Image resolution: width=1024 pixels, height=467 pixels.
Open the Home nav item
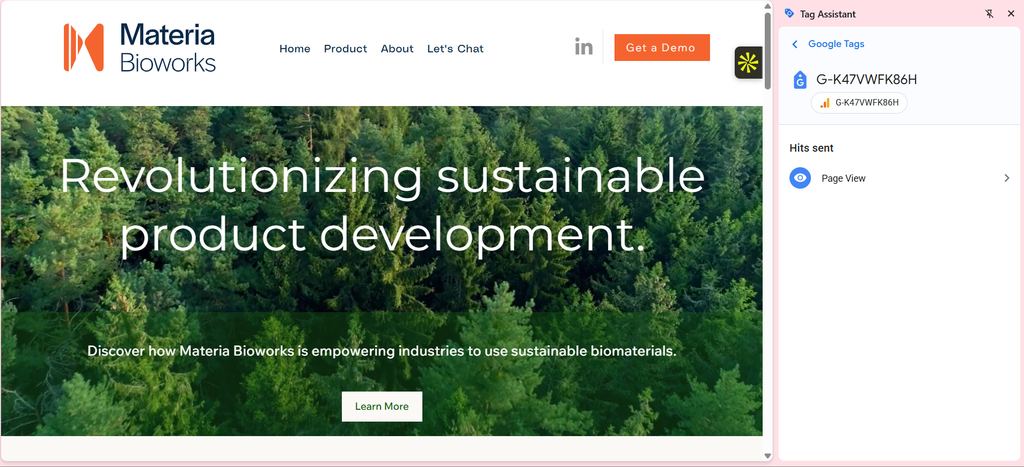pyautogui.click(x=295, y=49)
